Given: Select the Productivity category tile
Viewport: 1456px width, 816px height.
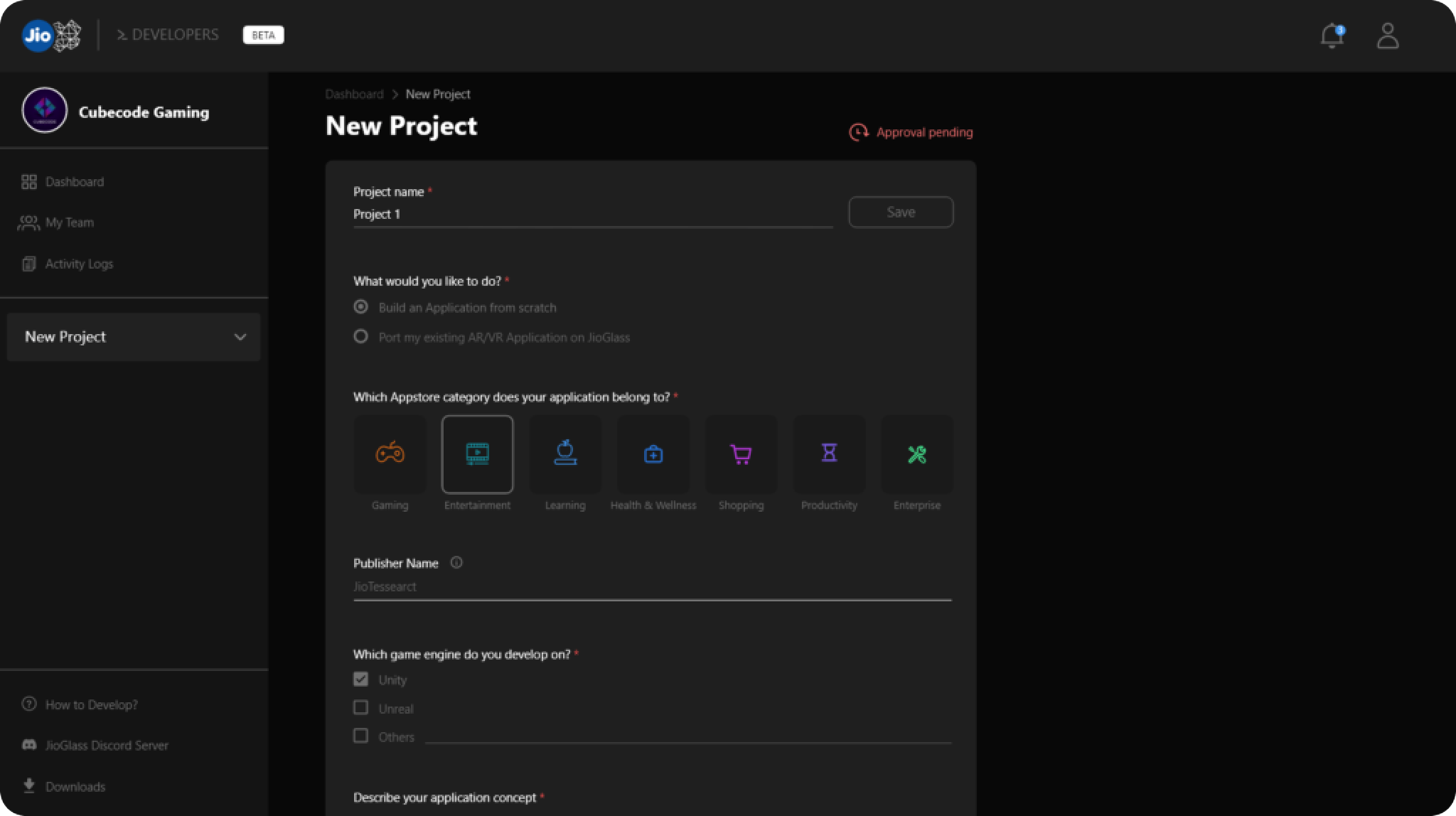Looking at the screenshot, I should click(829, 454).
